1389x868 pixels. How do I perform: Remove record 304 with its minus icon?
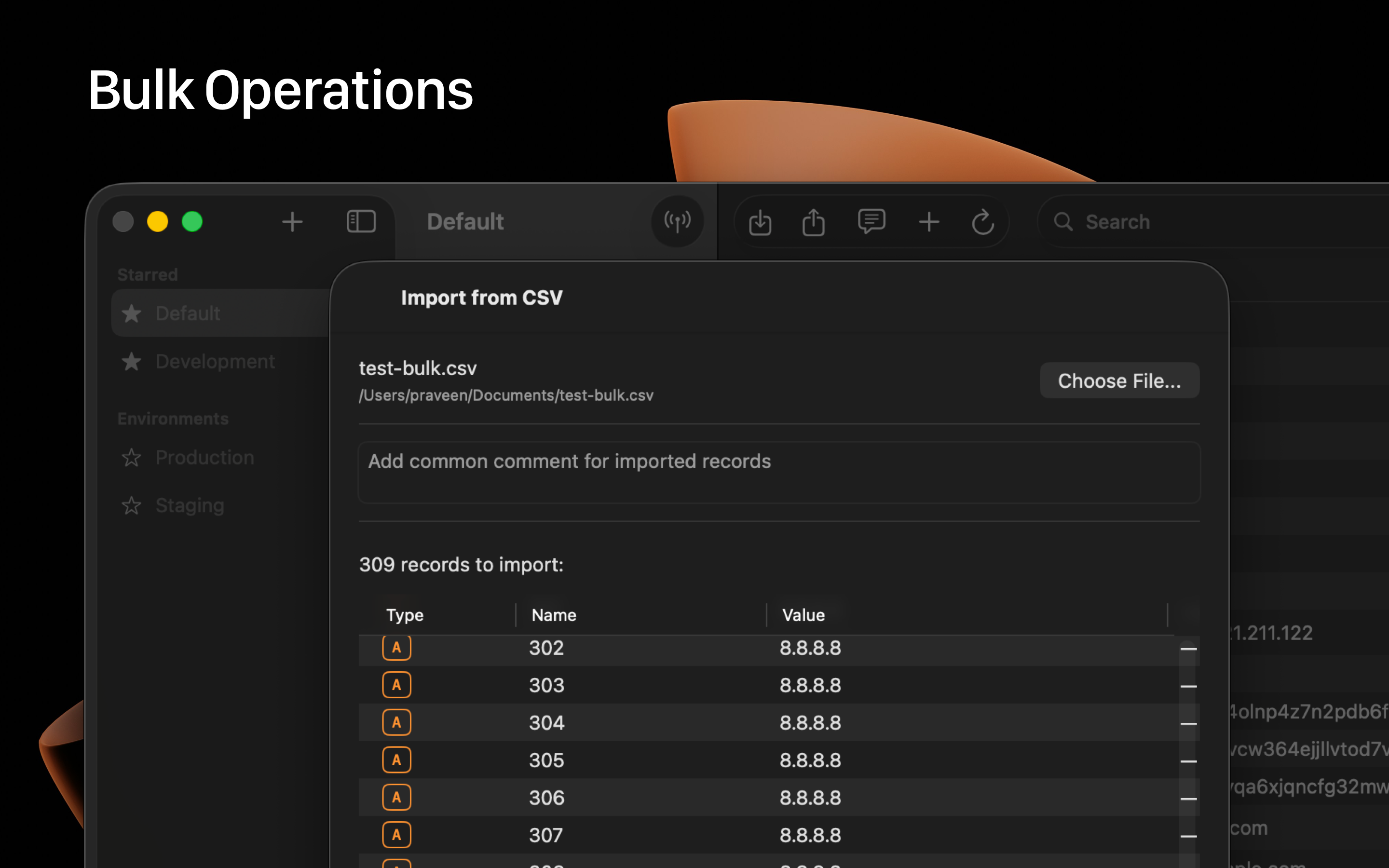coord(1188,723)
